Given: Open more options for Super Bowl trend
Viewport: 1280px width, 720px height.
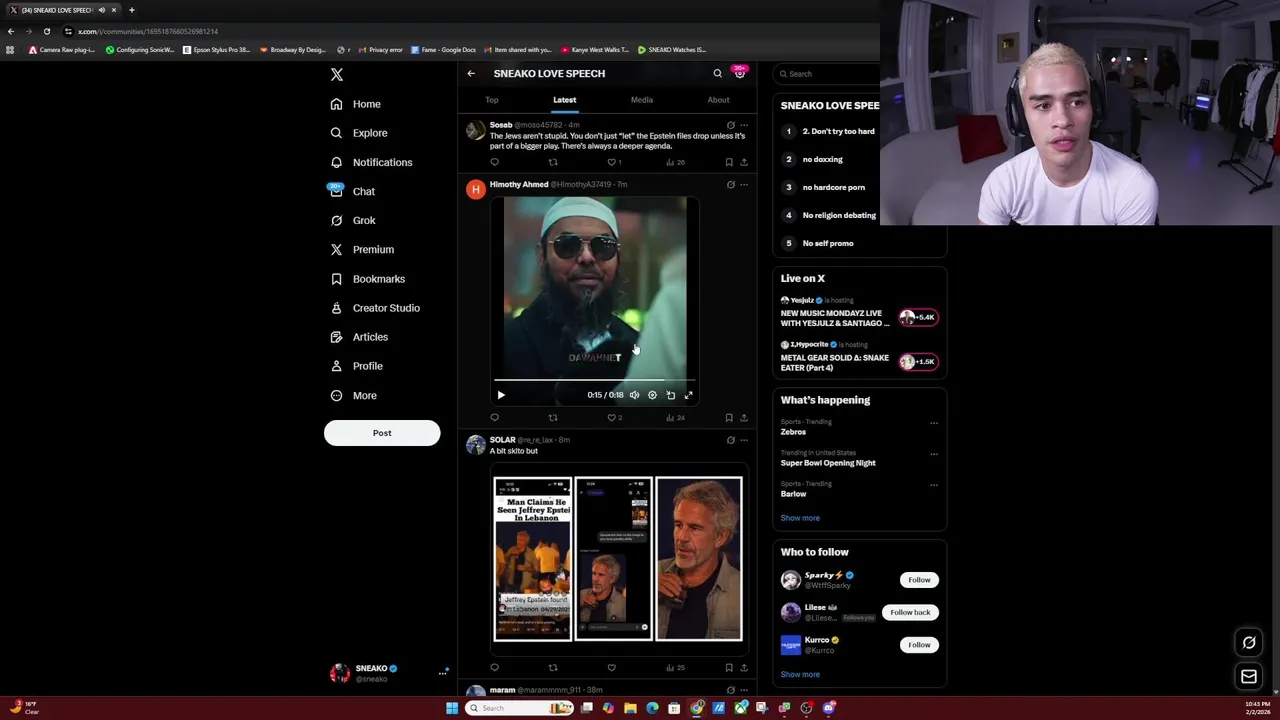Looking at the screenshot, I should coord(934,454).
